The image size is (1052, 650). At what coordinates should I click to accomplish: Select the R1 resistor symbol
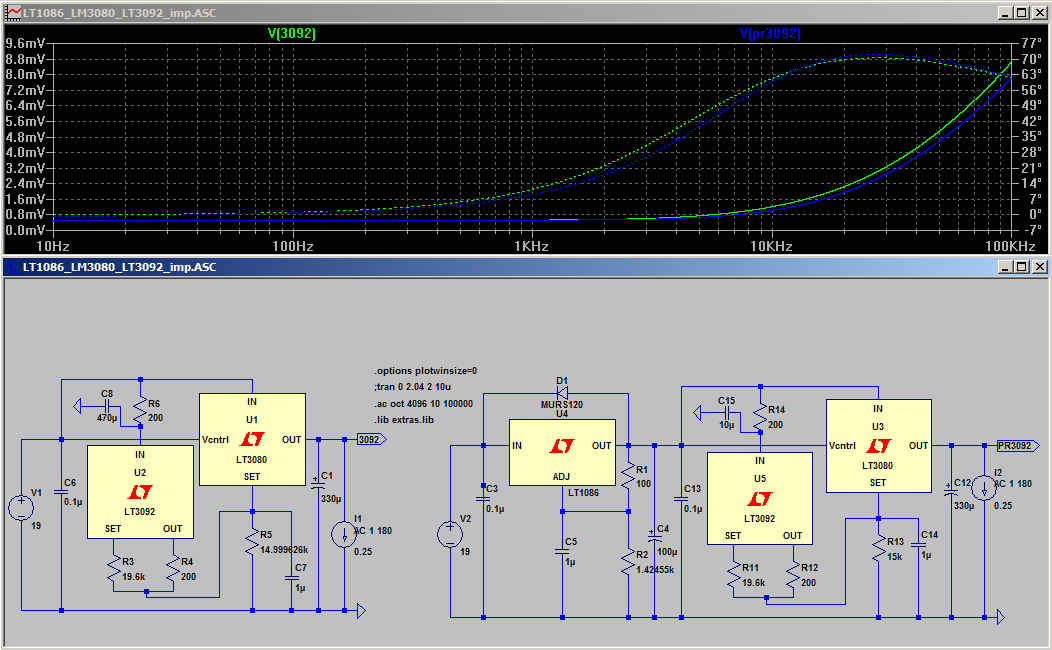click(629, 476)
